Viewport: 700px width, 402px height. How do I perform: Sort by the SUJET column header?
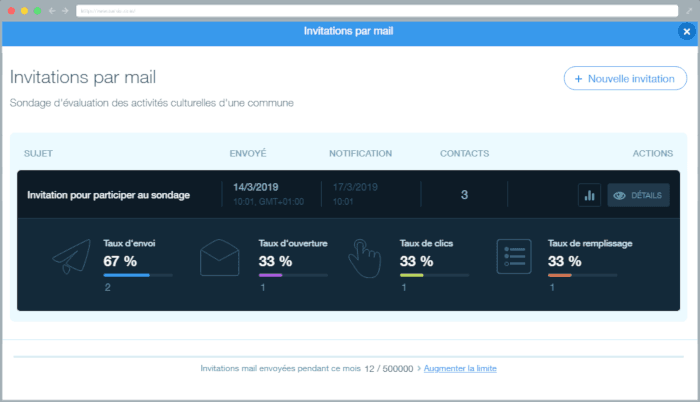click(37, 154)
